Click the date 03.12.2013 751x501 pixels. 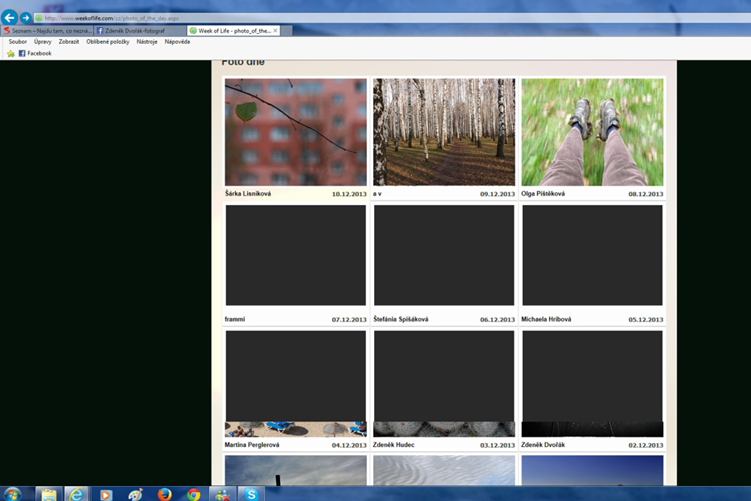pos(498,445)
